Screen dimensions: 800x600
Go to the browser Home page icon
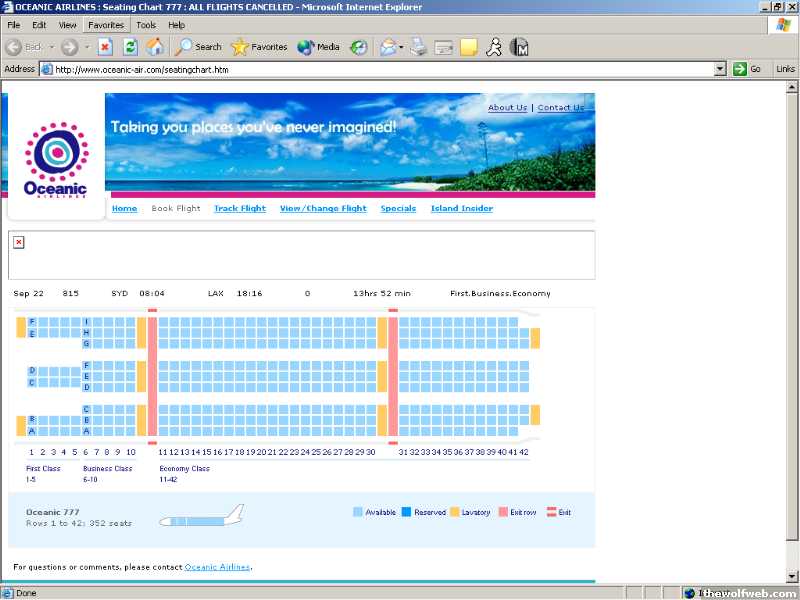coord(155,47)
